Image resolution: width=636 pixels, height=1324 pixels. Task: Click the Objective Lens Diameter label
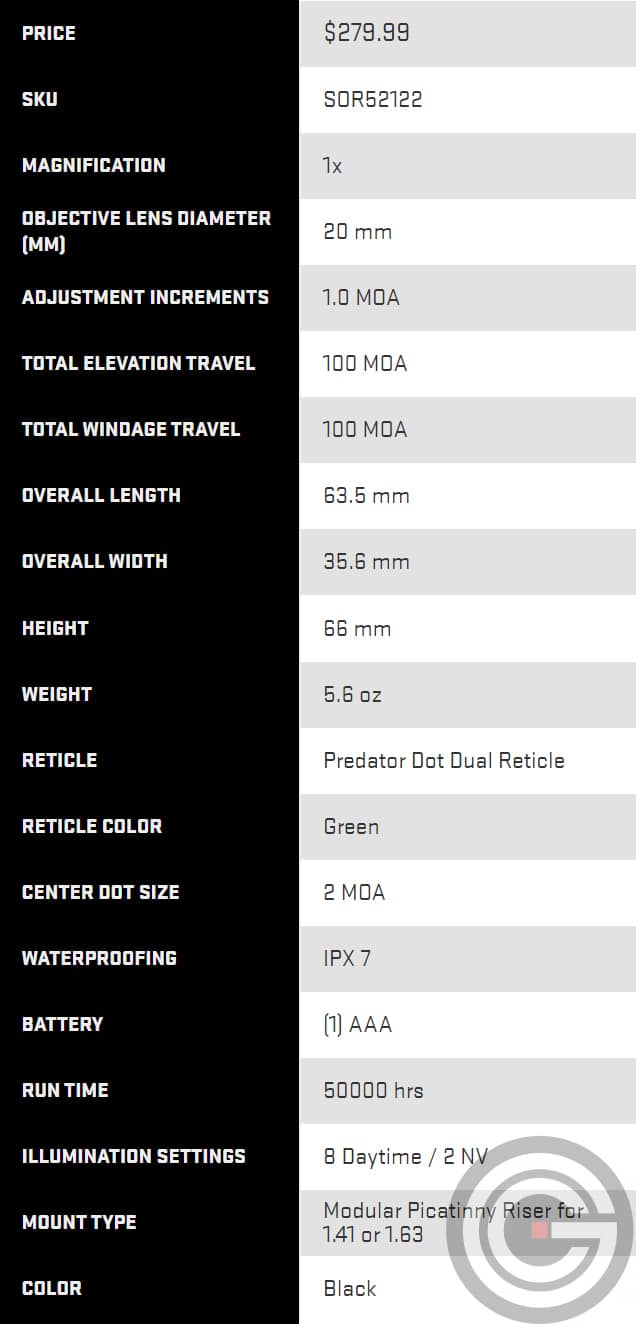tap(146, 231)
